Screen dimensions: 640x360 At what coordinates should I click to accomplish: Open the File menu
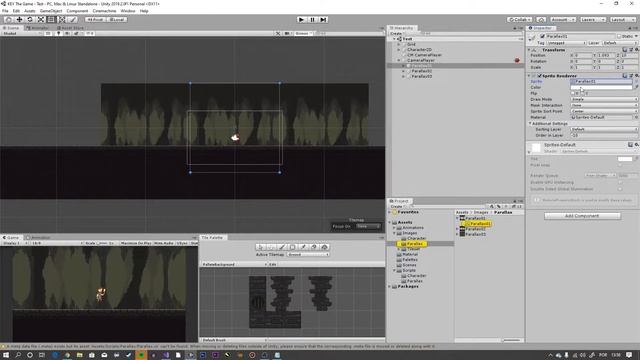point(5,11)
